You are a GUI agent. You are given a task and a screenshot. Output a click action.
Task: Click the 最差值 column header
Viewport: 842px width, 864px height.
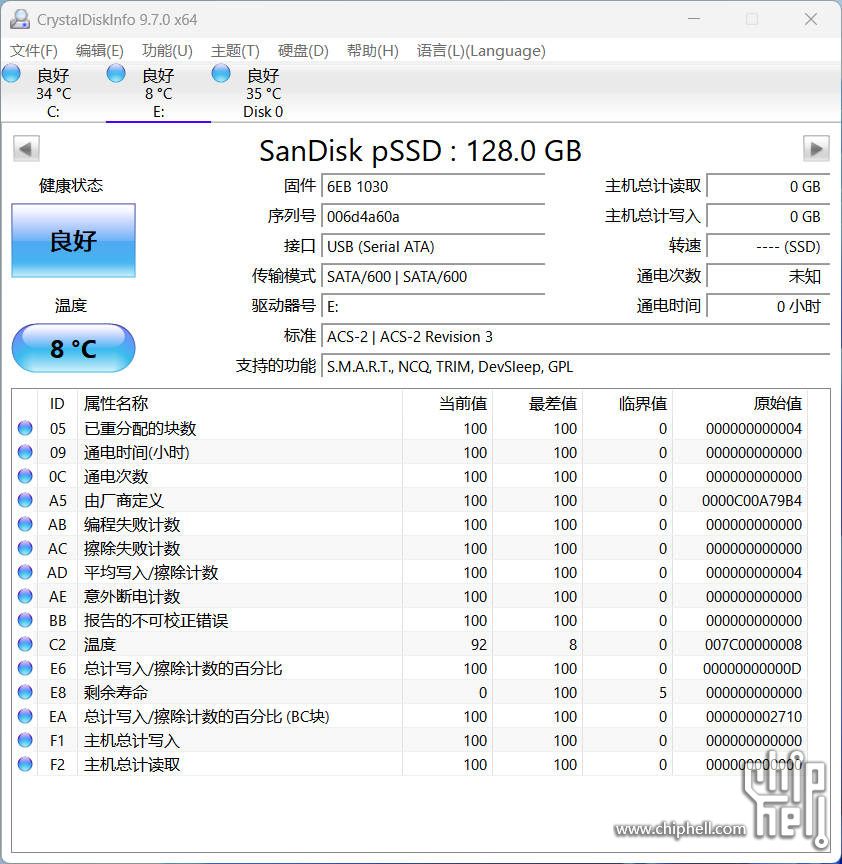(x=538, y=403)
